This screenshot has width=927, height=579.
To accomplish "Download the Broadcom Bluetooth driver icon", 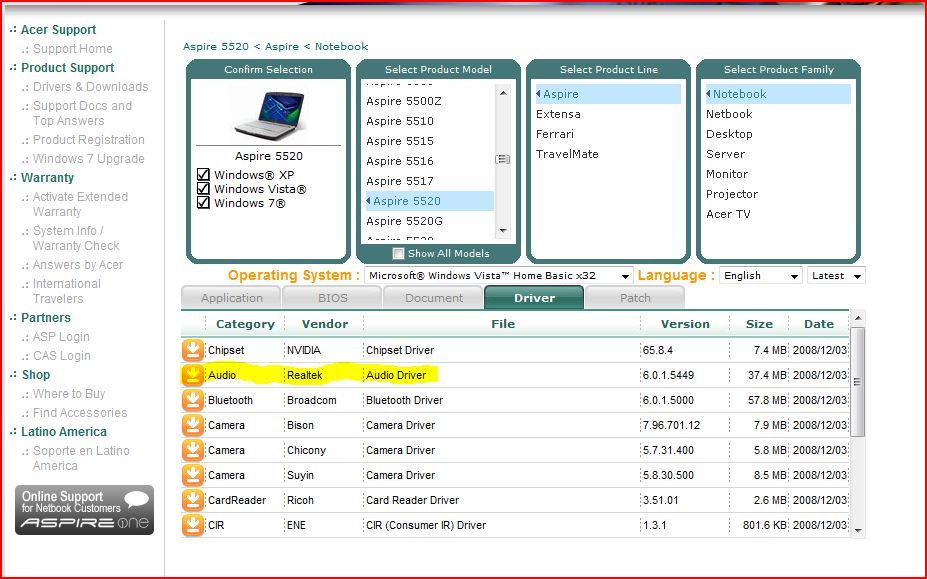I will tap(192, 400).
